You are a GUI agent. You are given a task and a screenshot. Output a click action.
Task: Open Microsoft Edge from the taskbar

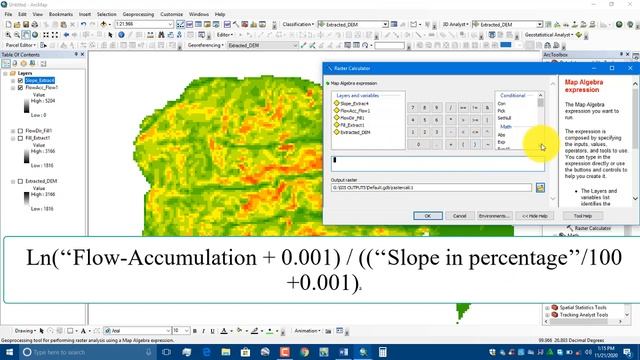tap(206, 352)
